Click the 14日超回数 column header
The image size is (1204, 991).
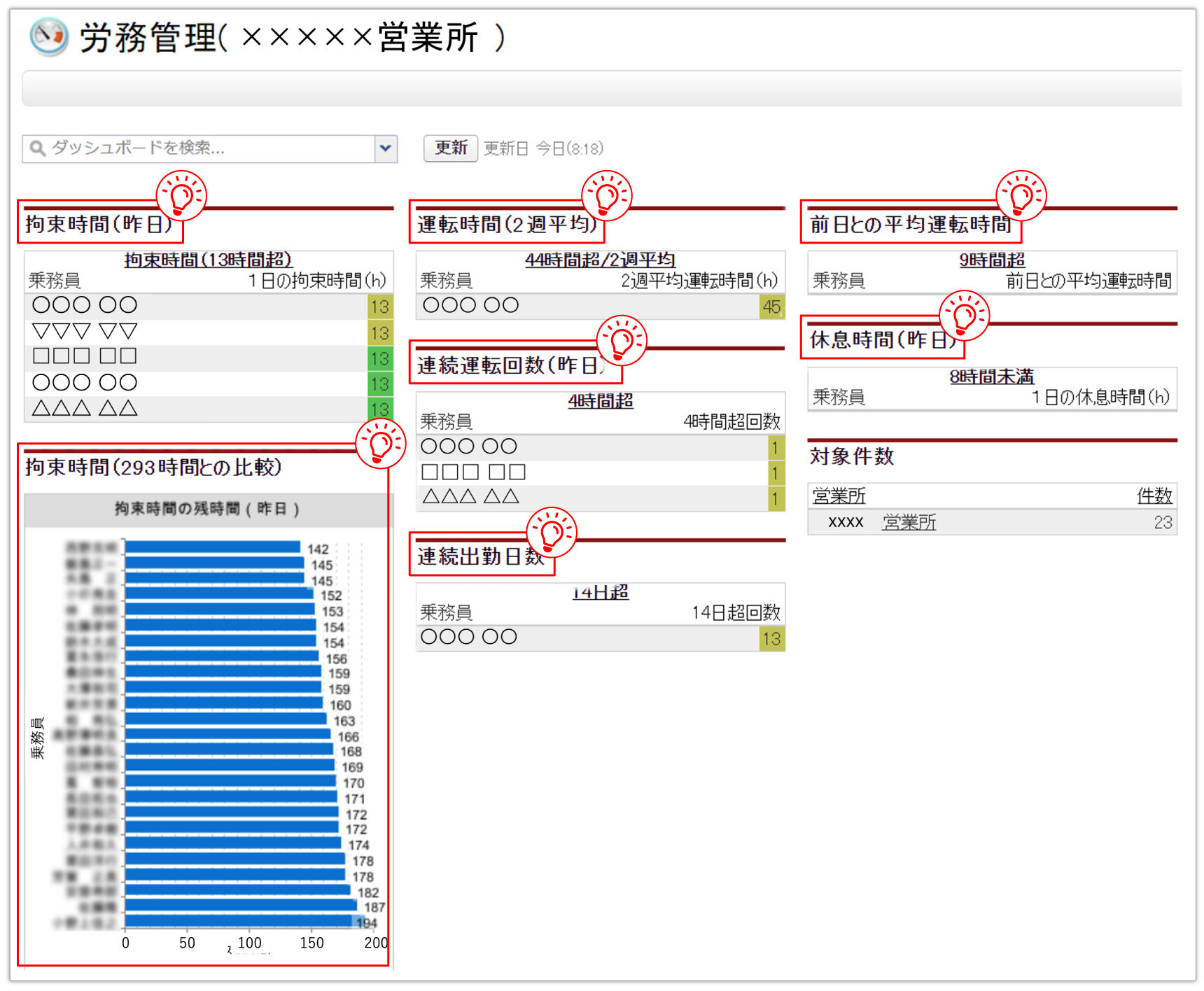pyautogui.click(x=736, y=613)
